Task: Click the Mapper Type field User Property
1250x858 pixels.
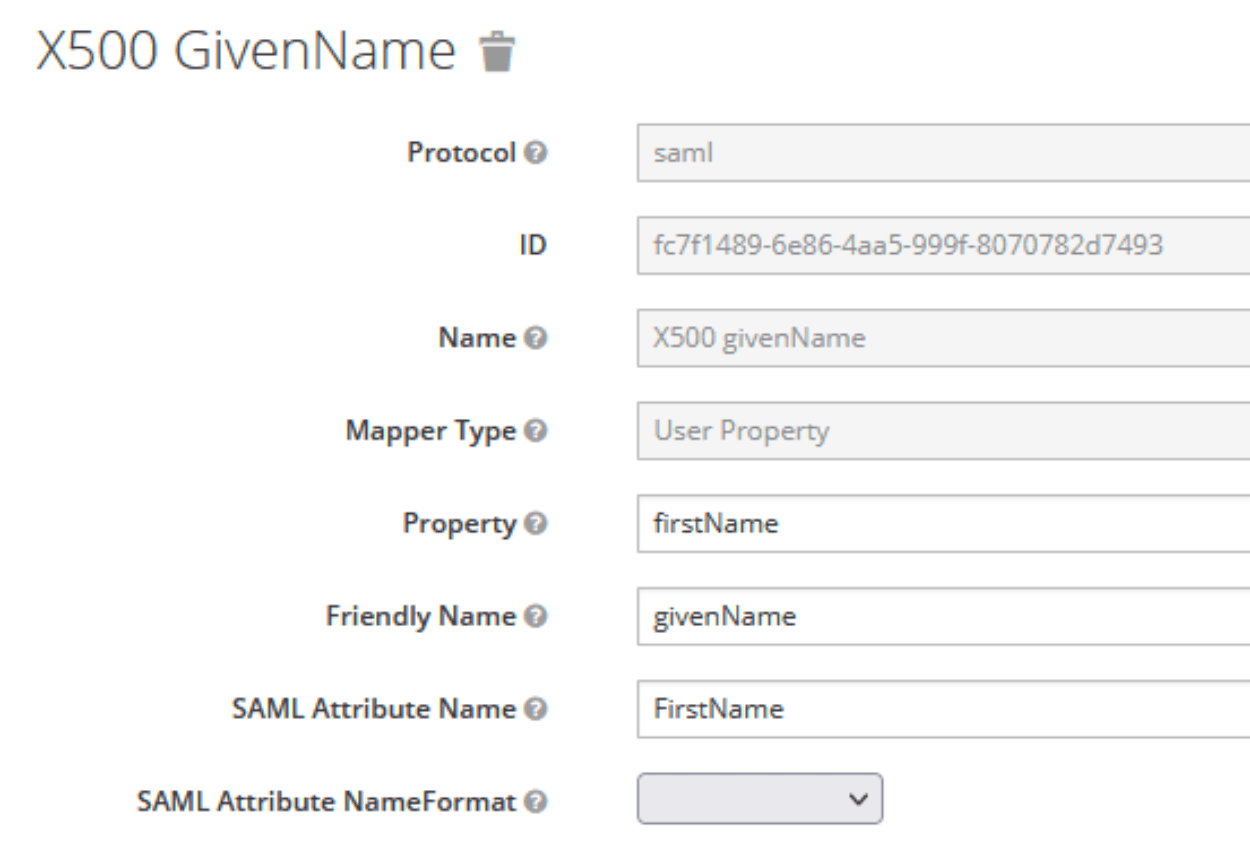Action: (x=943, y=431)
